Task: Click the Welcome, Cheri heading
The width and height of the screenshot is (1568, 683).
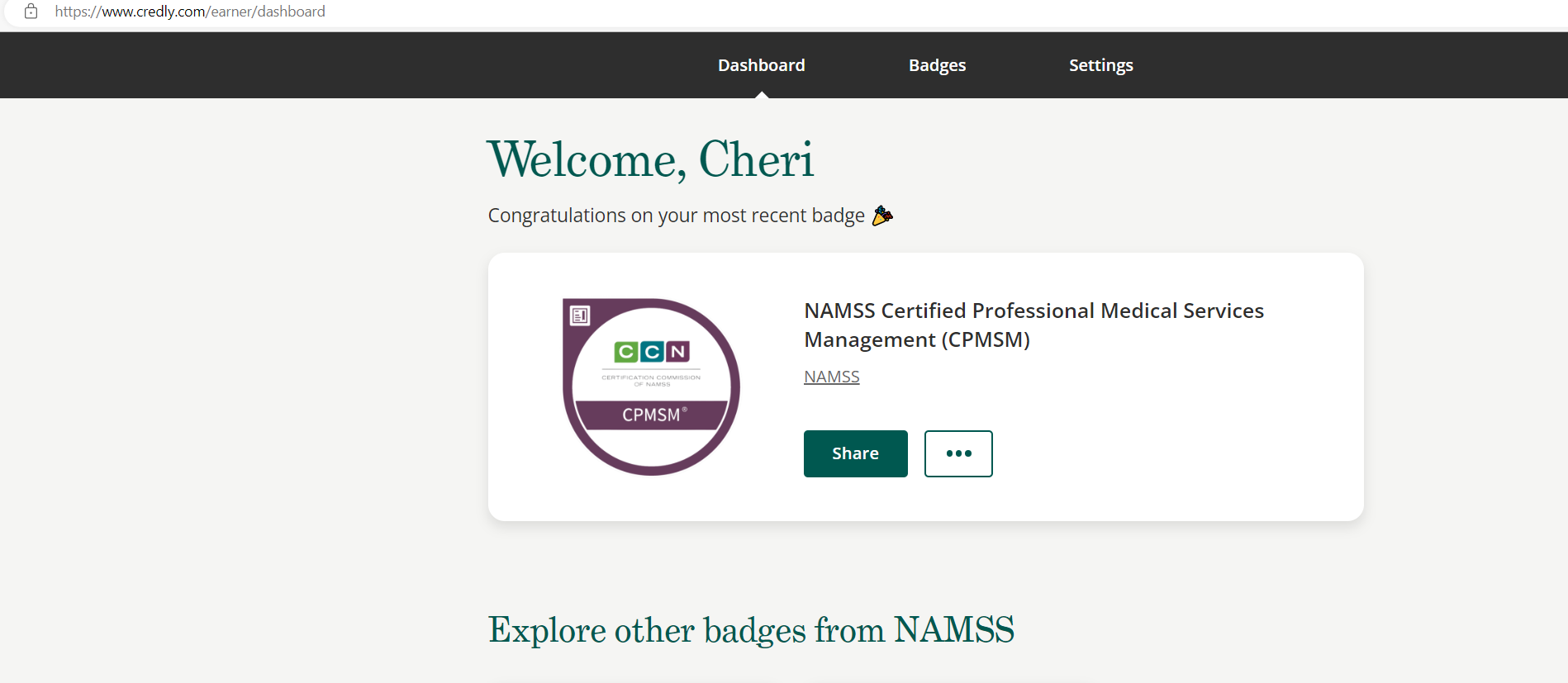Action: click(650, 159)
